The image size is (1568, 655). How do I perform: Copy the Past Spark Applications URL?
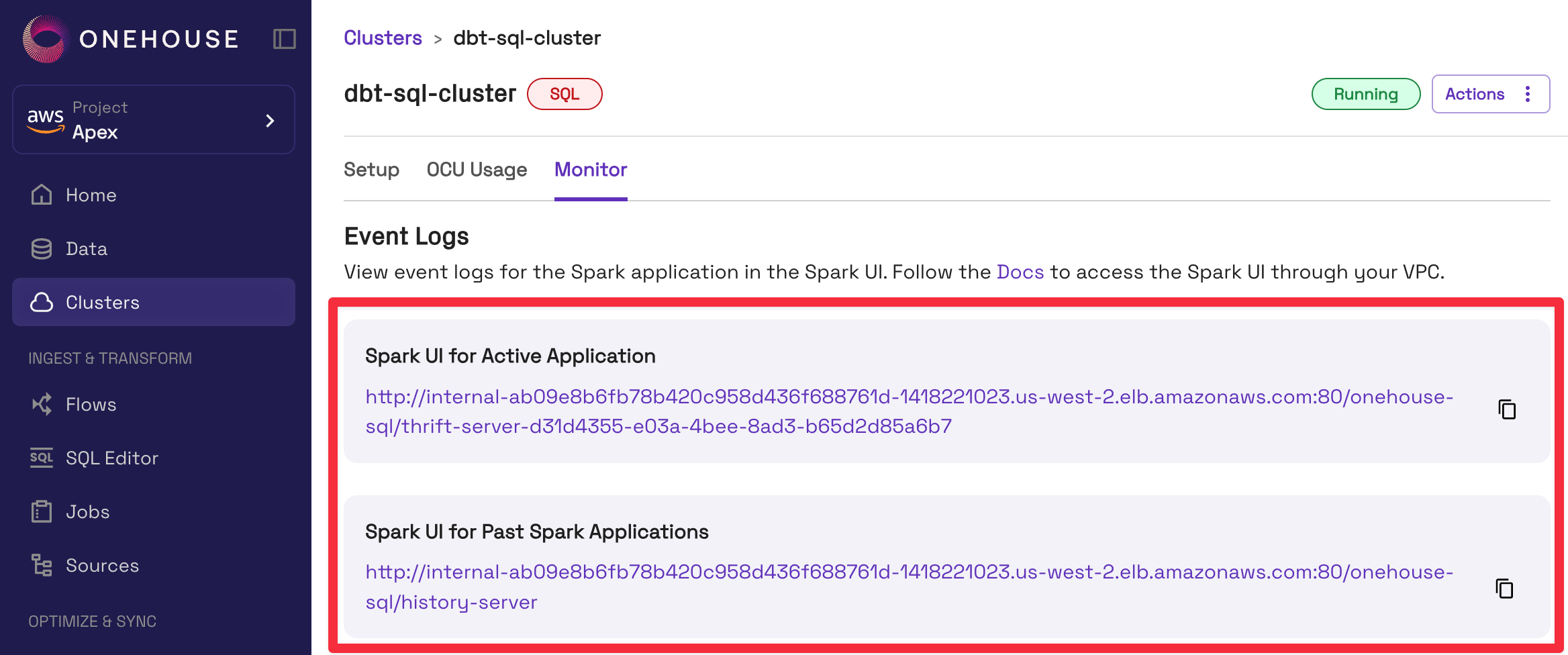pos(1504,589)
